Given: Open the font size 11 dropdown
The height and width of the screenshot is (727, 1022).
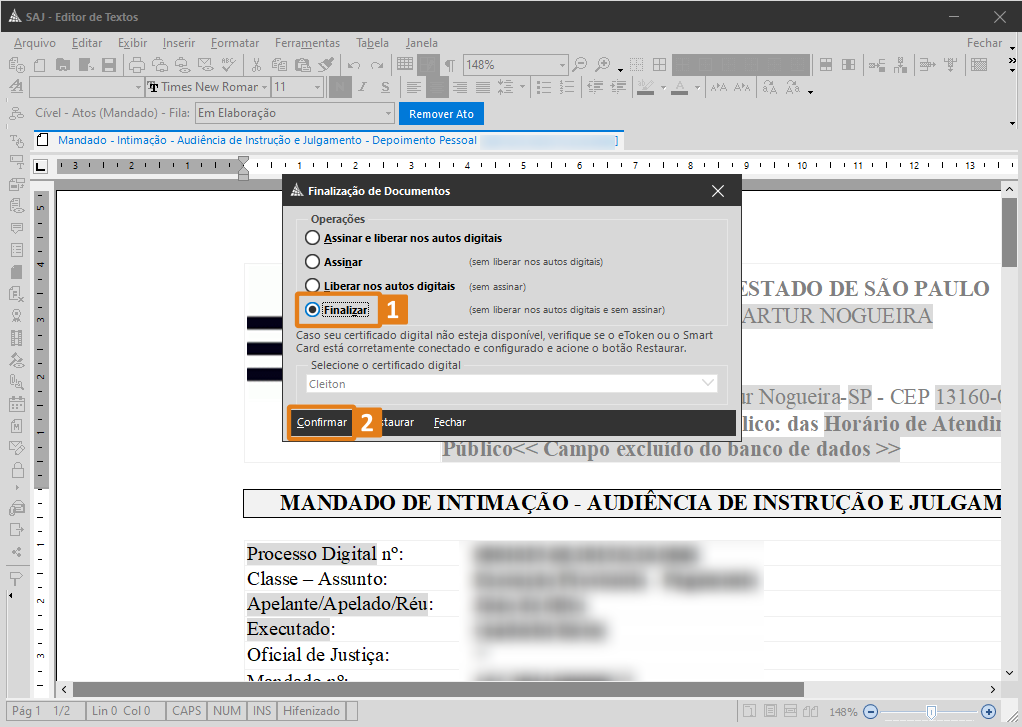Looking at the screenshot, I should (317, 87).
